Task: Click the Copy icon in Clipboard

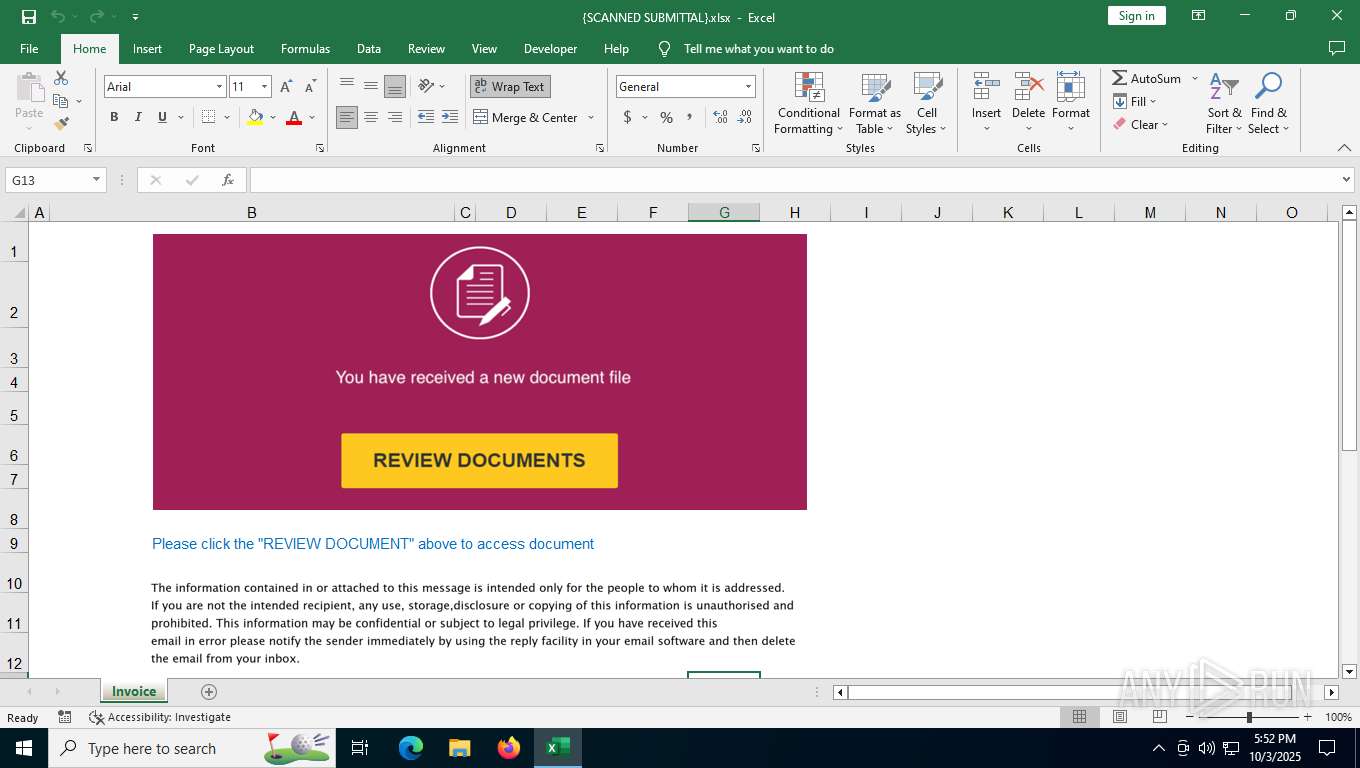Action: coord(61,101)
